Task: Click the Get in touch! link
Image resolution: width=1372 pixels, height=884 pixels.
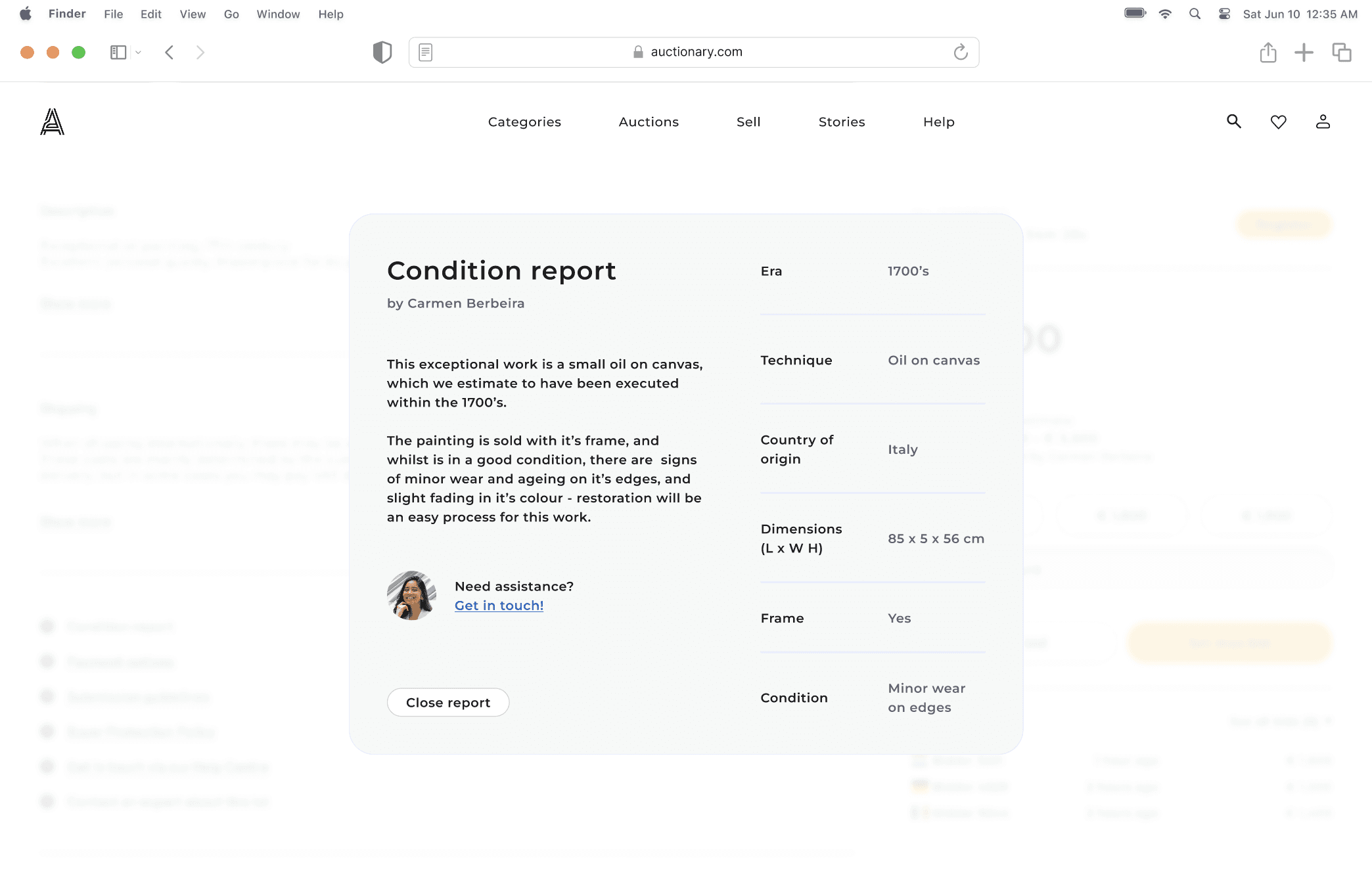Action: pos(499,605)
